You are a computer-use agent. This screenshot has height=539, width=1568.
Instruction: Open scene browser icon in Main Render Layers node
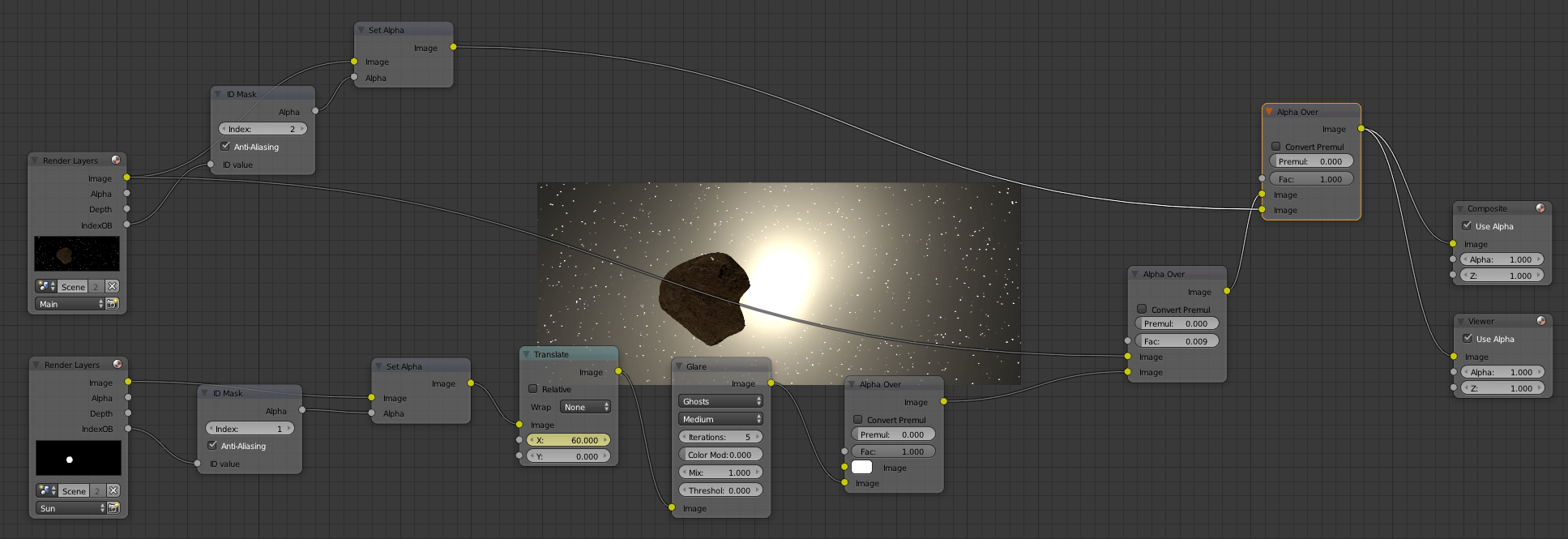[x=46, y=287]
